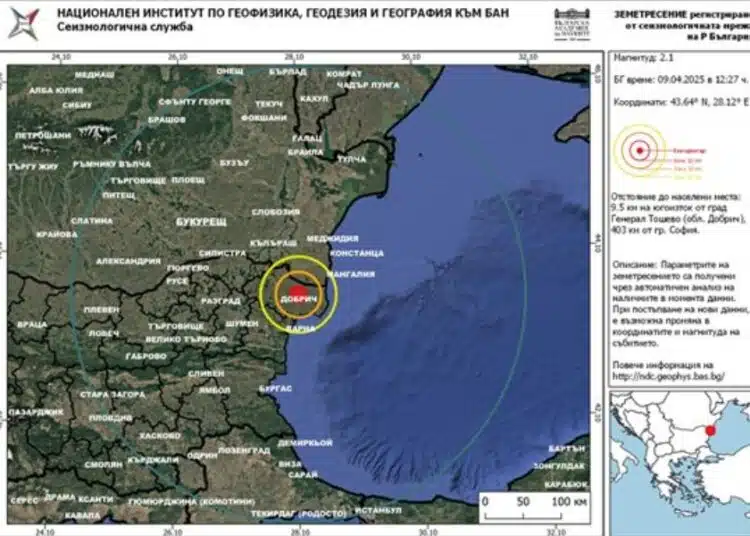Click the ФОКШАНИ city label
This screenshot has width=750, height=536.
coord(264,118)
